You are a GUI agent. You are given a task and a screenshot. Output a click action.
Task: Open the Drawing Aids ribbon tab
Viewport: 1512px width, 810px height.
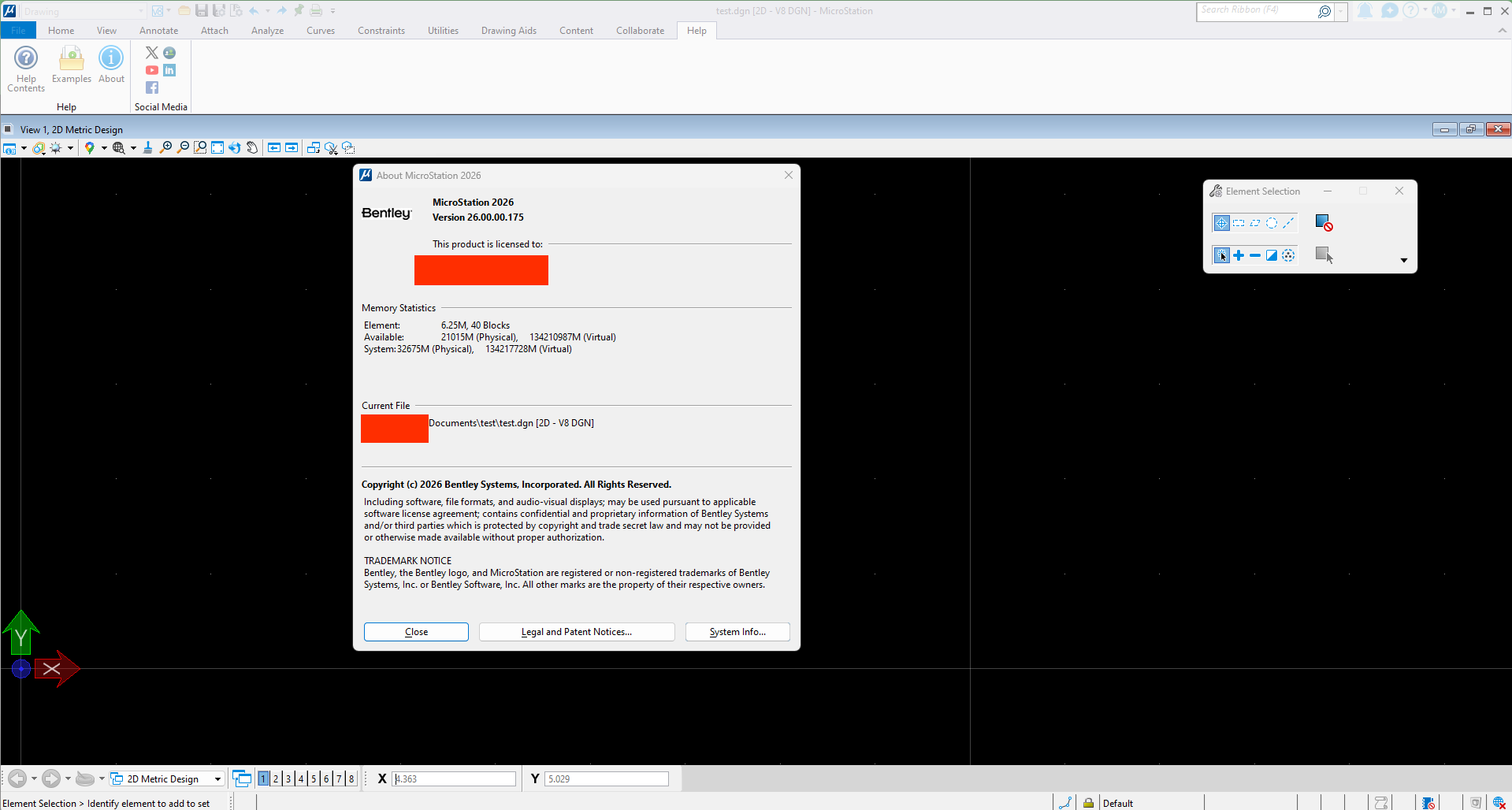[x=508, y=31]
